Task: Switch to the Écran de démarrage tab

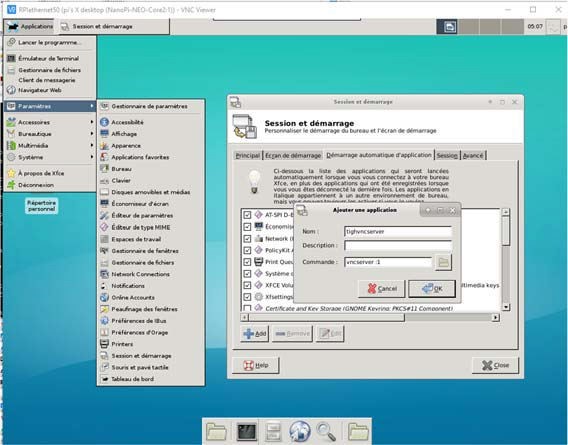Action: tap(293, 155)
